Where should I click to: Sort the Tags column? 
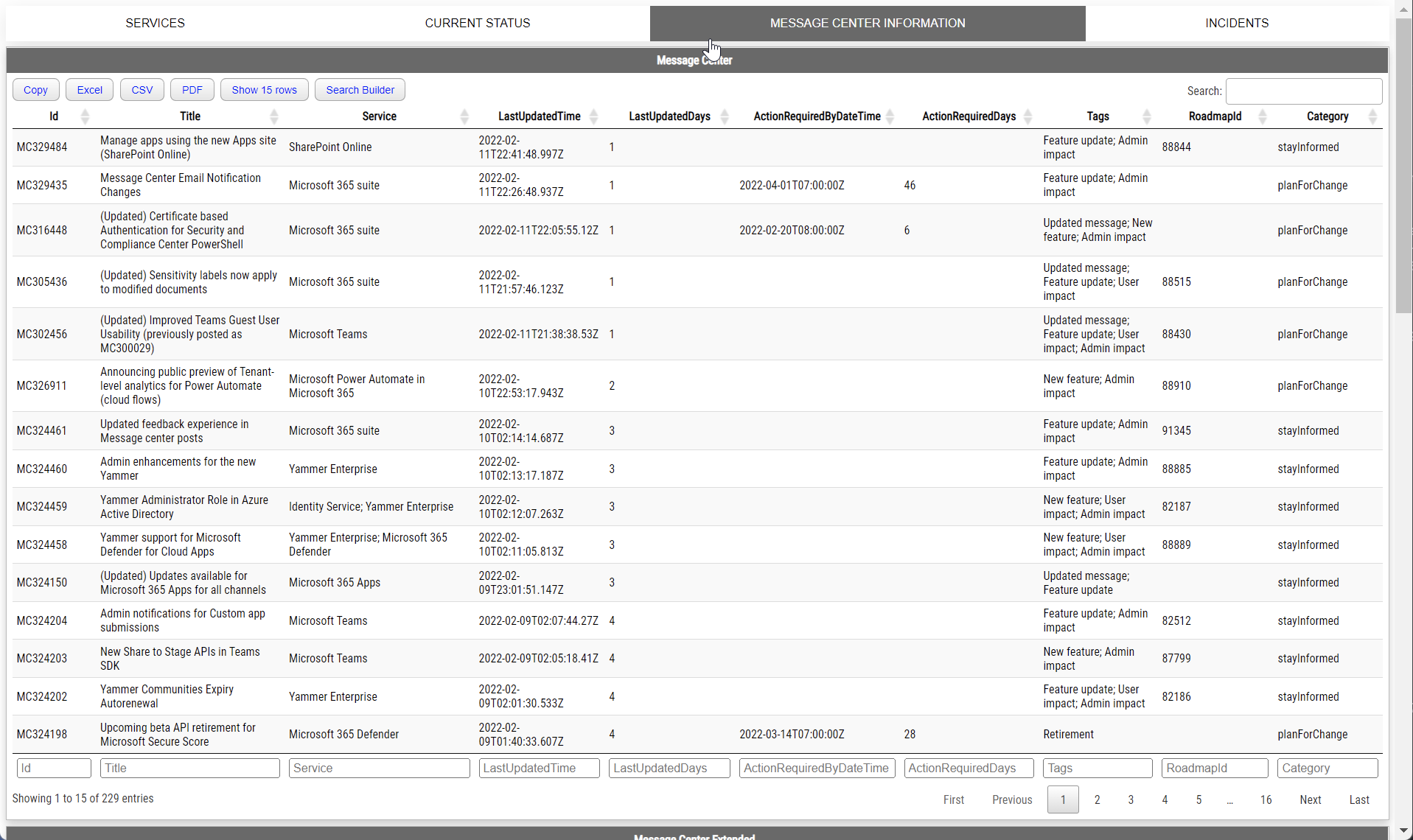tap(1146, 116)
